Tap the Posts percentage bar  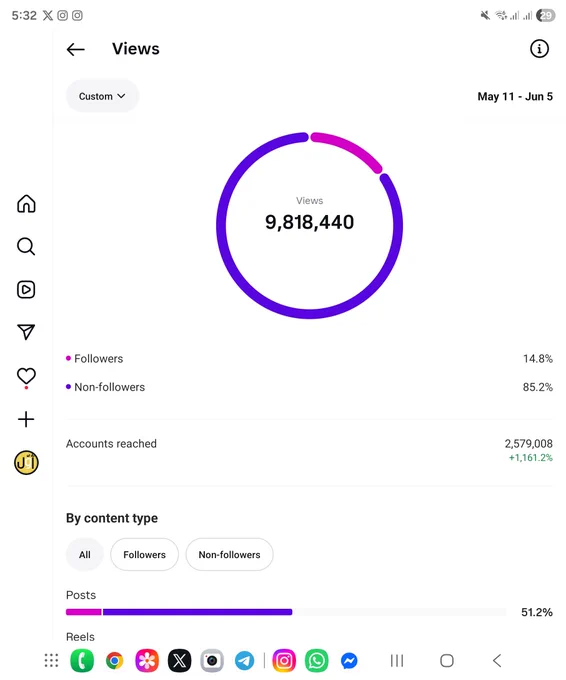(286, 612)
